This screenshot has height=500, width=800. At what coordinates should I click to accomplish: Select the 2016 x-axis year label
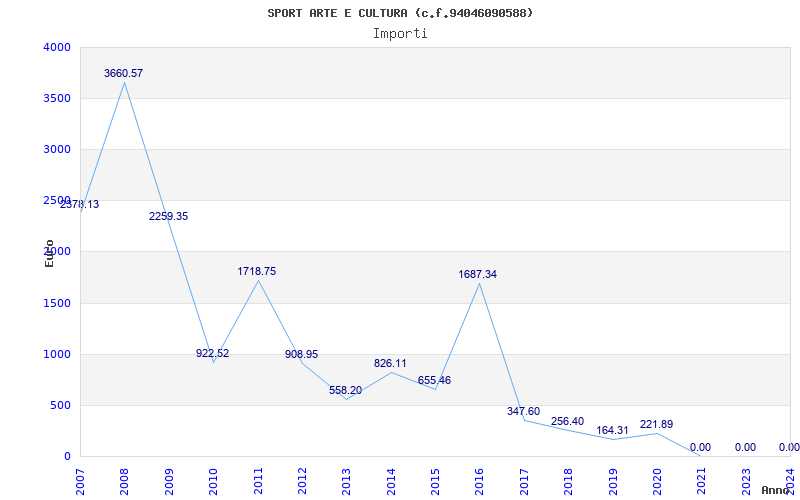tap(480, 481)
